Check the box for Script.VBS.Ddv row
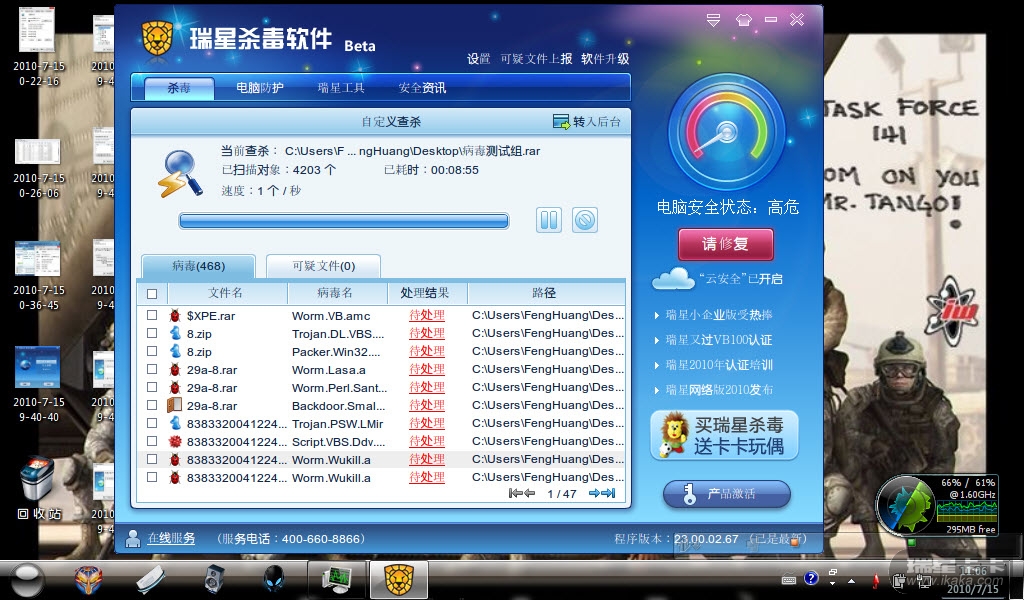The image size is (1024, 600). pyautogui.click(x=152, y=441)
